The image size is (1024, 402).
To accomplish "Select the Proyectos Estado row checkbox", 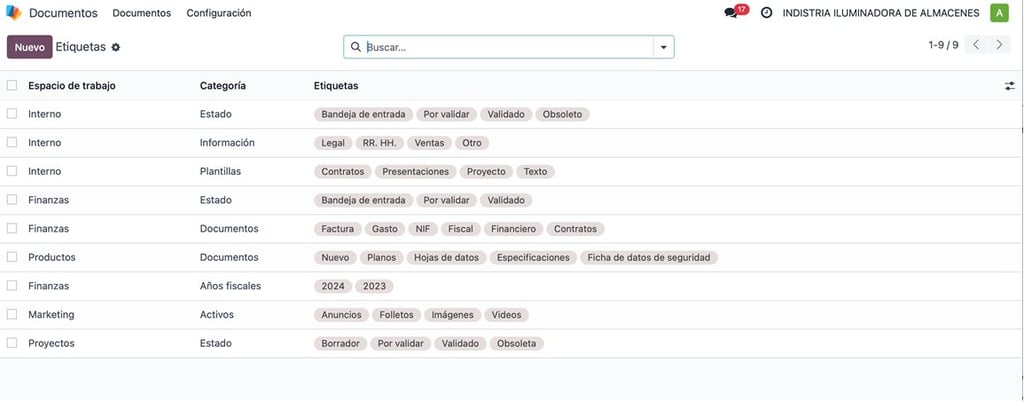I will [12, 343].
